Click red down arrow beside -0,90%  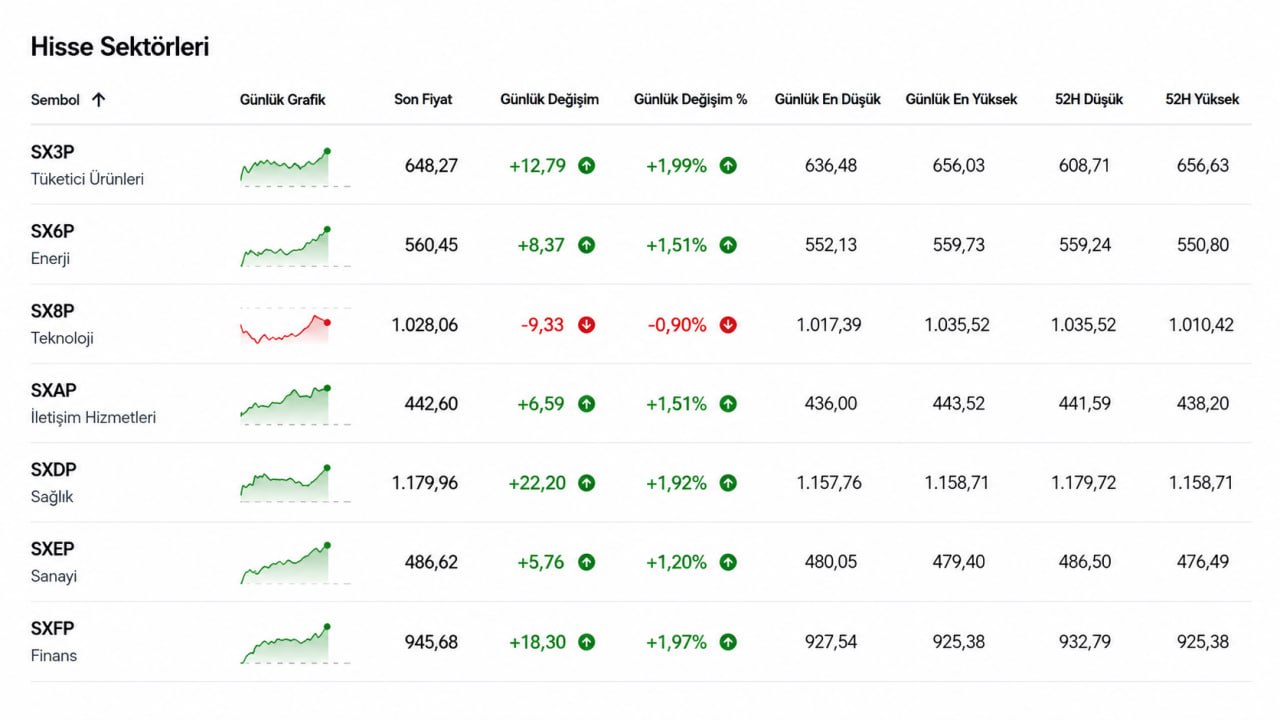click(x=728, y=324)
